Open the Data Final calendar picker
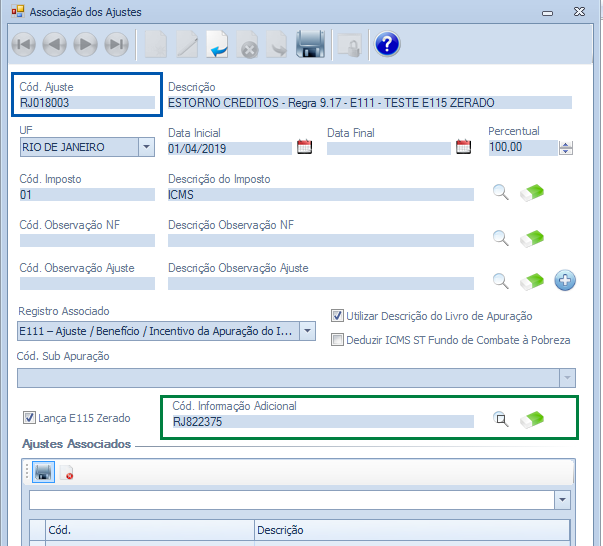 [463, 147]
